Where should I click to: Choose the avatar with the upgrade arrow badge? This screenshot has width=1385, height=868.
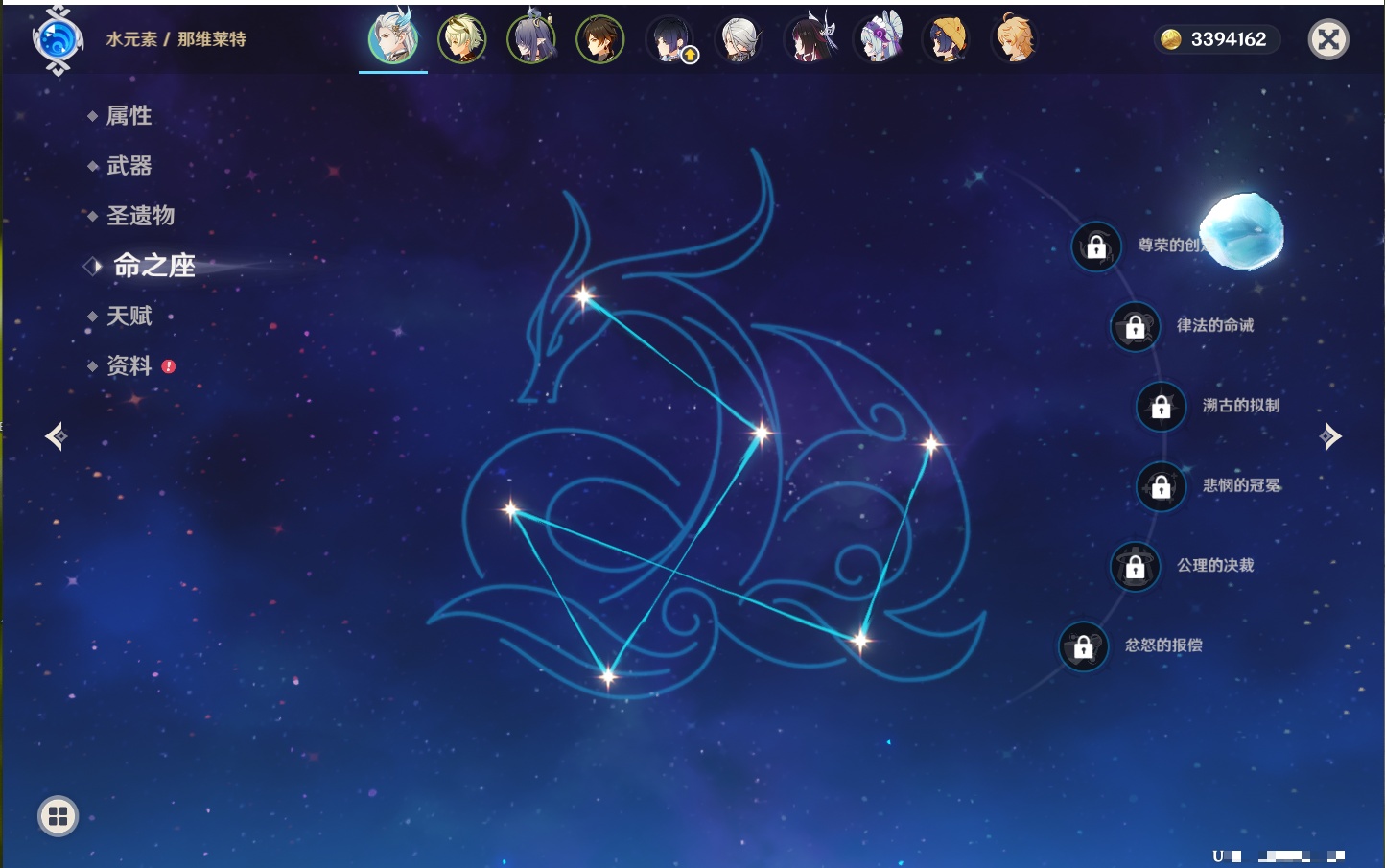click(x=670, y=39)
